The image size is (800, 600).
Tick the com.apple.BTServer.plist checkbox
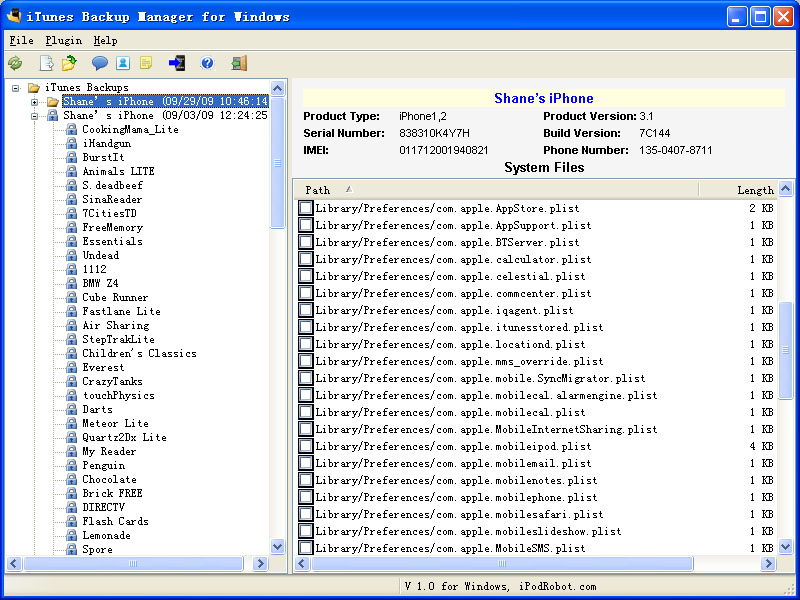306,242
